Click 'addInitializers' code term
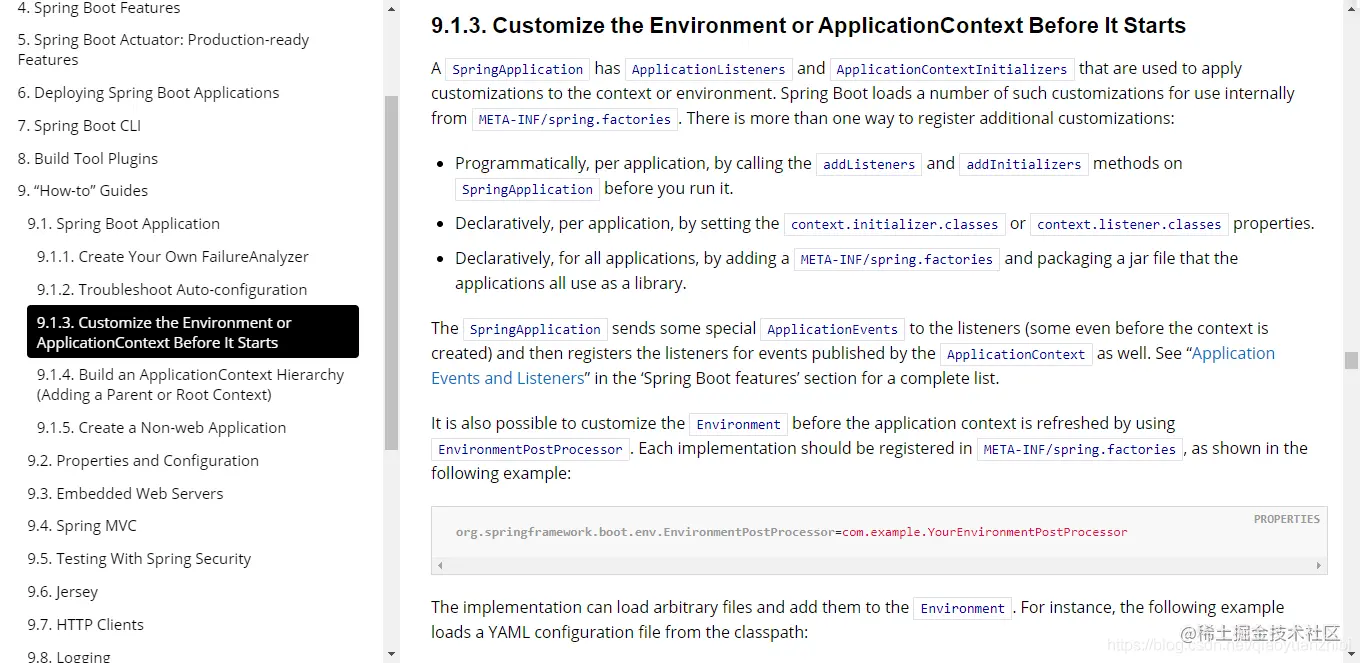The height and width of the screenshot is (663, 1360). (x=1024, y=165)
